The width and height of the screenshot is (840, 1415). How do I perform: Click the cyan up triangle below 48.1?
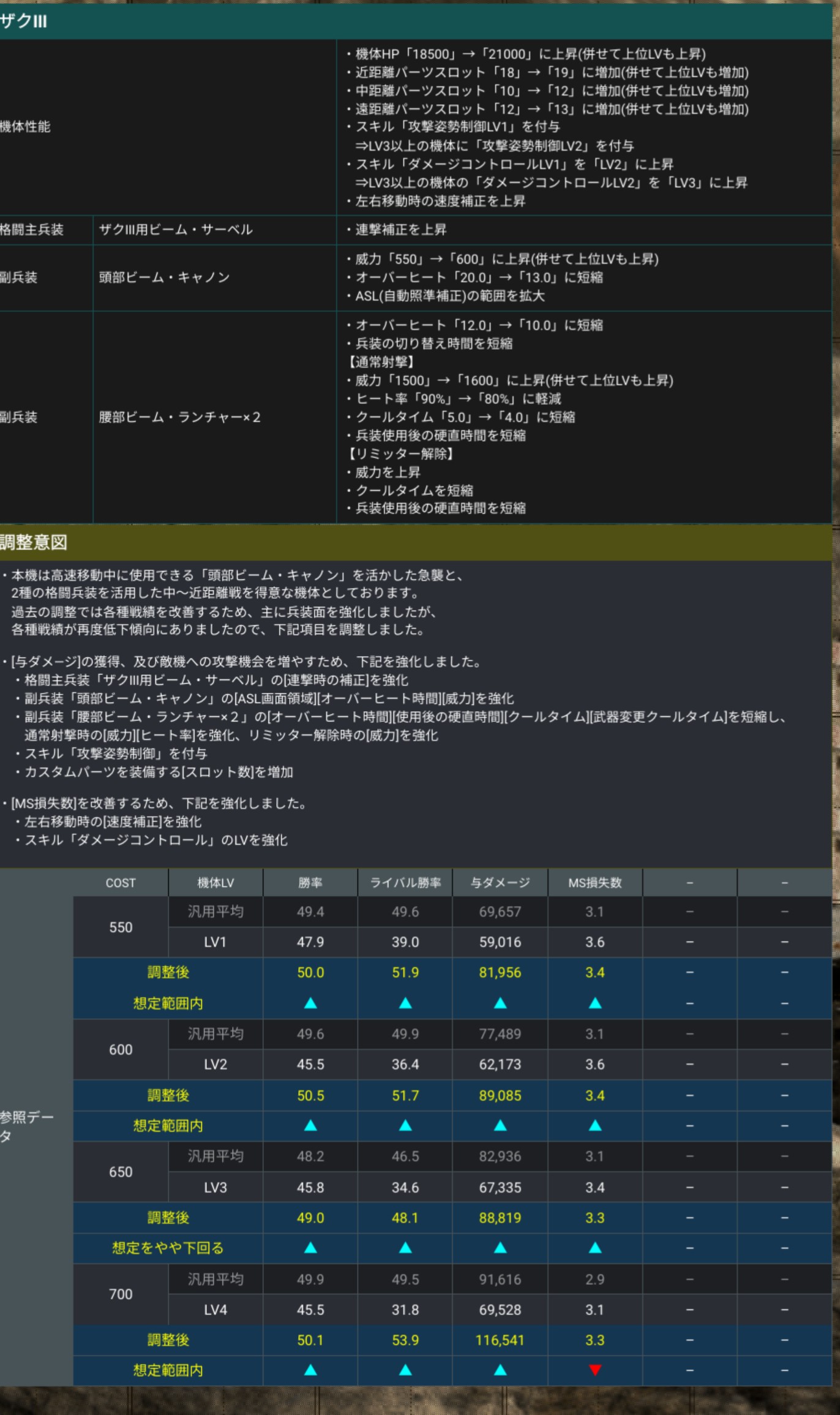[405, 1248]
